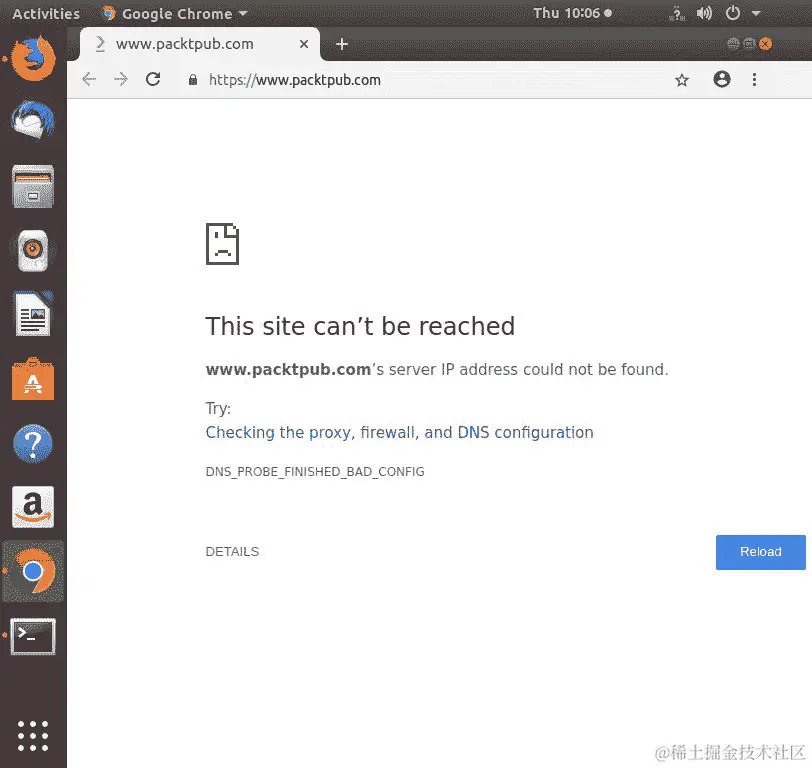
Task: Go forward using the forward arrow
Action: (x=121, y=79)
